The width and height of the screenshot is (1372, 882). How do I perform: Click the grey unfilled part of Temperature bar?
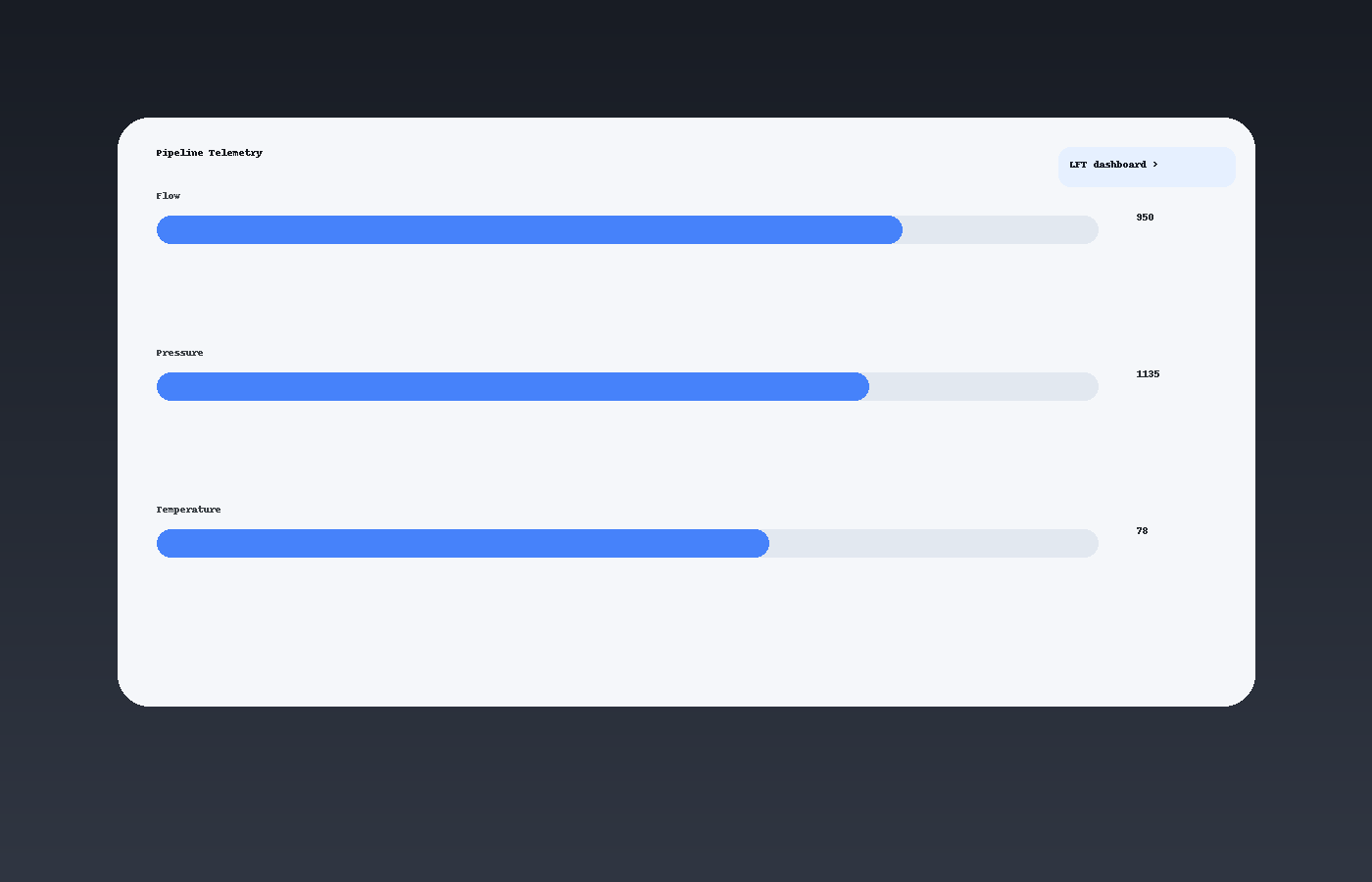pos(934,543)
